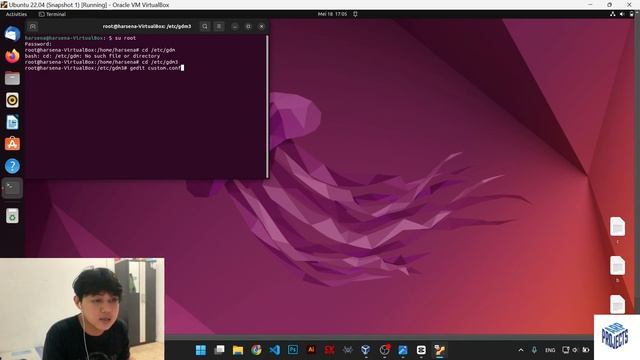The width and height of the screenshot is (640, 360).
Task: Open Task View on Windows taskbar
Action: click(219, 350)
